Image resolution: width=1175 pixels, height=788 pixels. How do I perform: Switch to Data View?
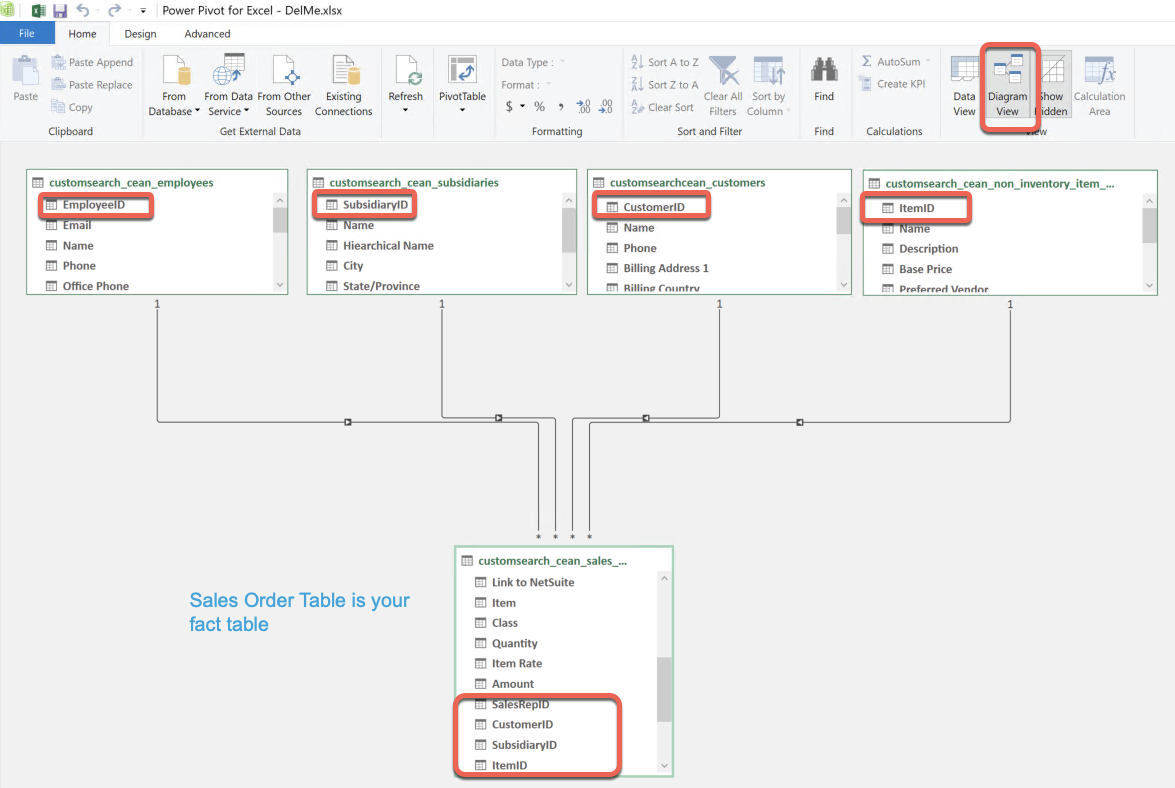tap(964, 85)
